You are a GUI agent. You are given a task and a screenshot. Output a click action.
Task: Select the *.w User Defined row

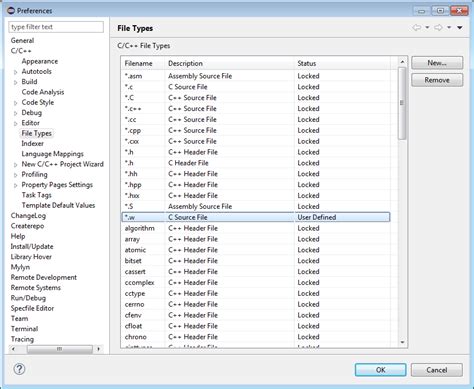point(256,217)
